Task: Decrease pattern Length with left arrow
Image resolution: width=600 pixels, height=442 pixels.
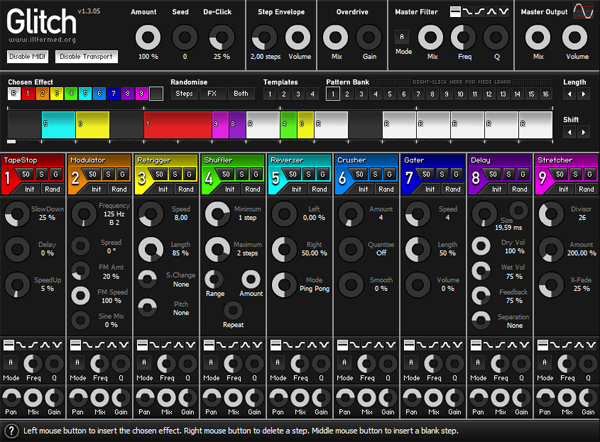Action: tap(569, 94)
